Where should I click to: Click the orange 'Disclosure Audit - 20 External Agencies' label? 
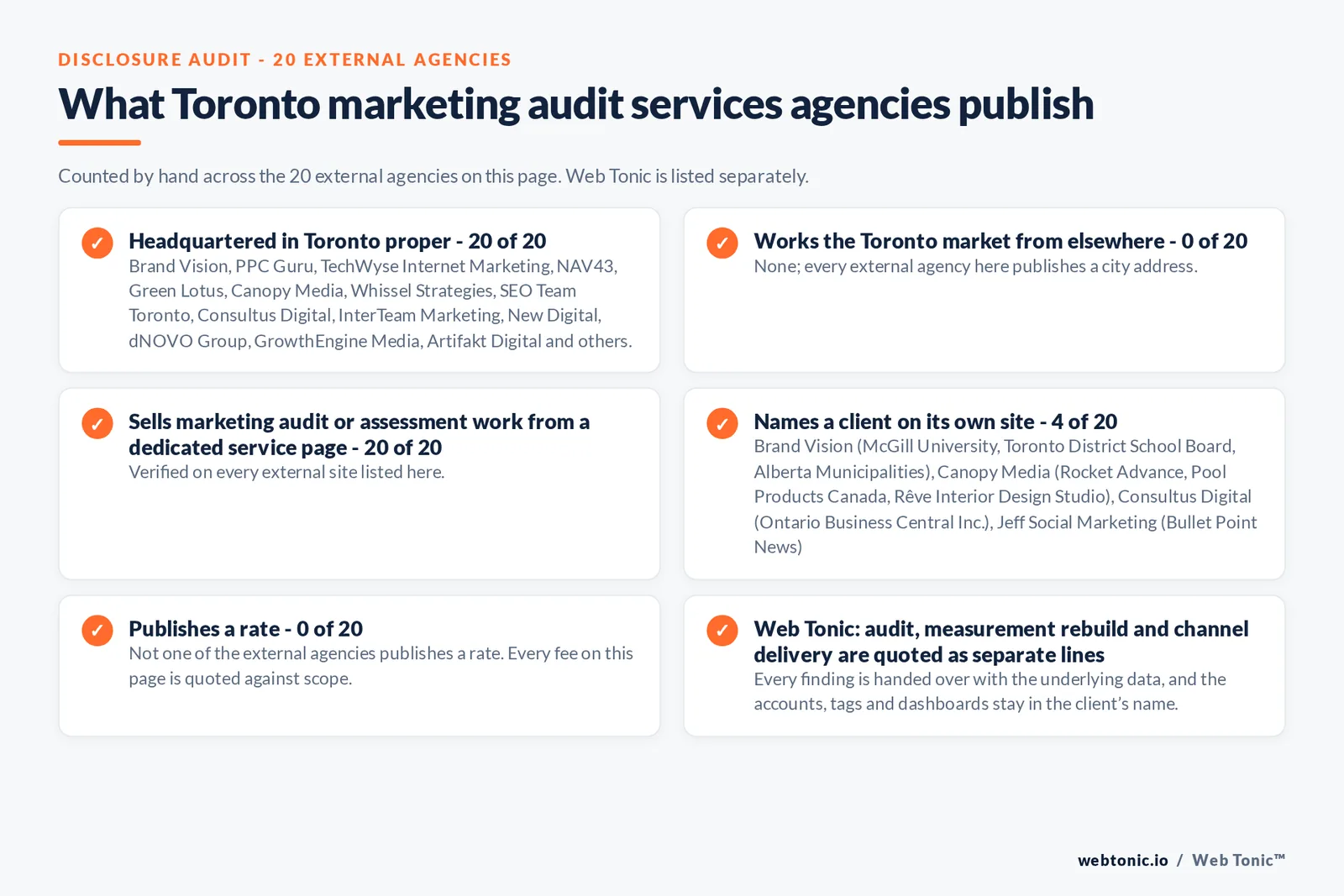pyautogui.click(x=285, y=60)
